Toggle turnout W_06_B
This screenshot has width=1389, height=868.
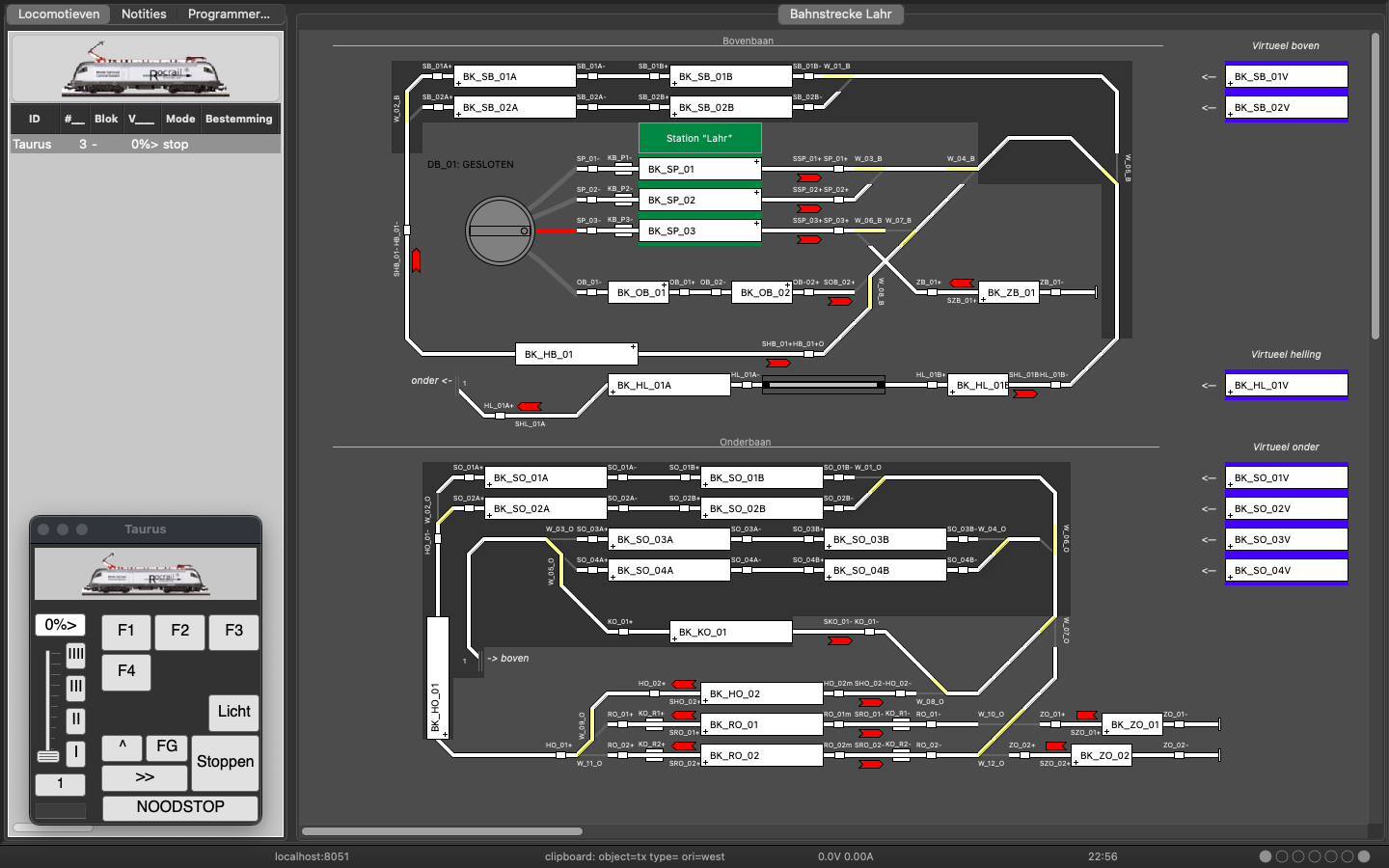pos(868,231)
